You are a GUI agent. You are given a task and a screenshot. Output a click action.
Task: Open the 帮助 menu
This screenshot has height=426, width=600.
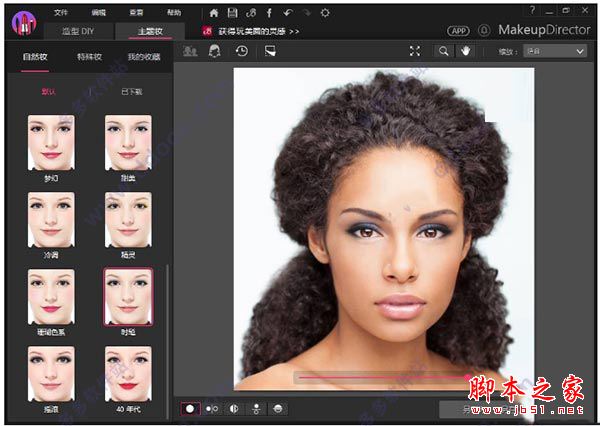pos(174,13)
